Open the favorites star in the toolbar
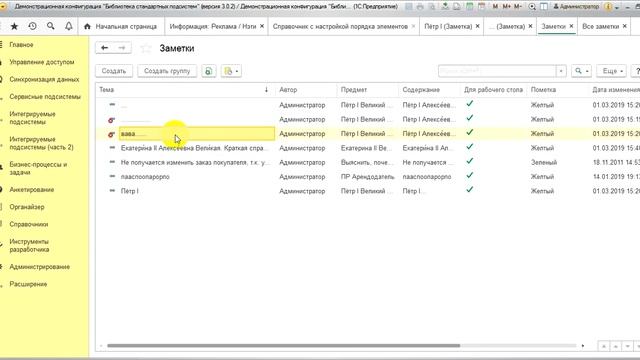The height and width of the screenshot is (360, 640). pyautogui.click(x=14, y=26)
